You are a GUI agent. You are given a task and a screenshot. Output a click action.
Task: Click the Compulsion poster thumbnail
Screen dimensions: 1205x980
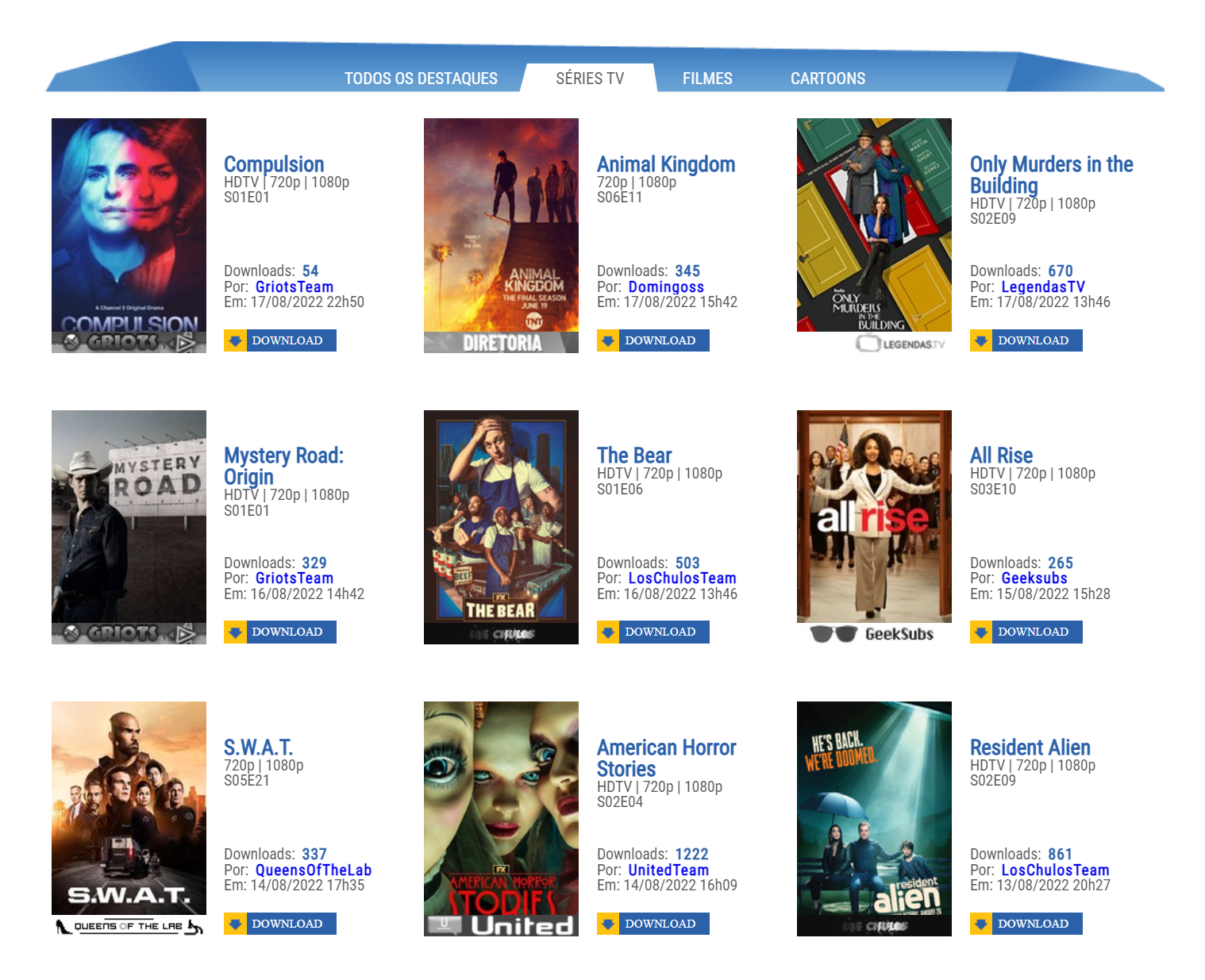129,236
